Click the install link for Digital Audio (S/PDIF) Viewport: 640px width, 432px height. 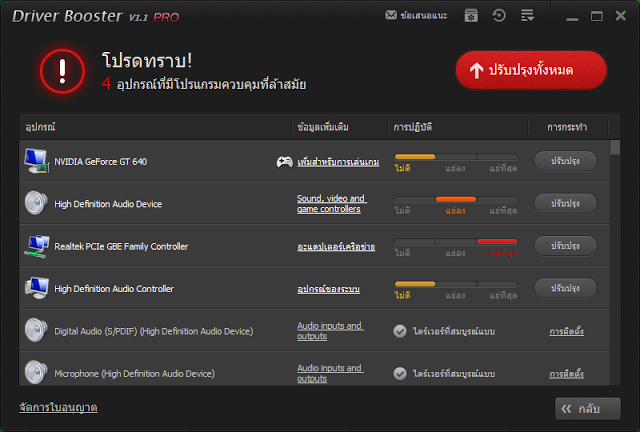(x=567, y=331)
